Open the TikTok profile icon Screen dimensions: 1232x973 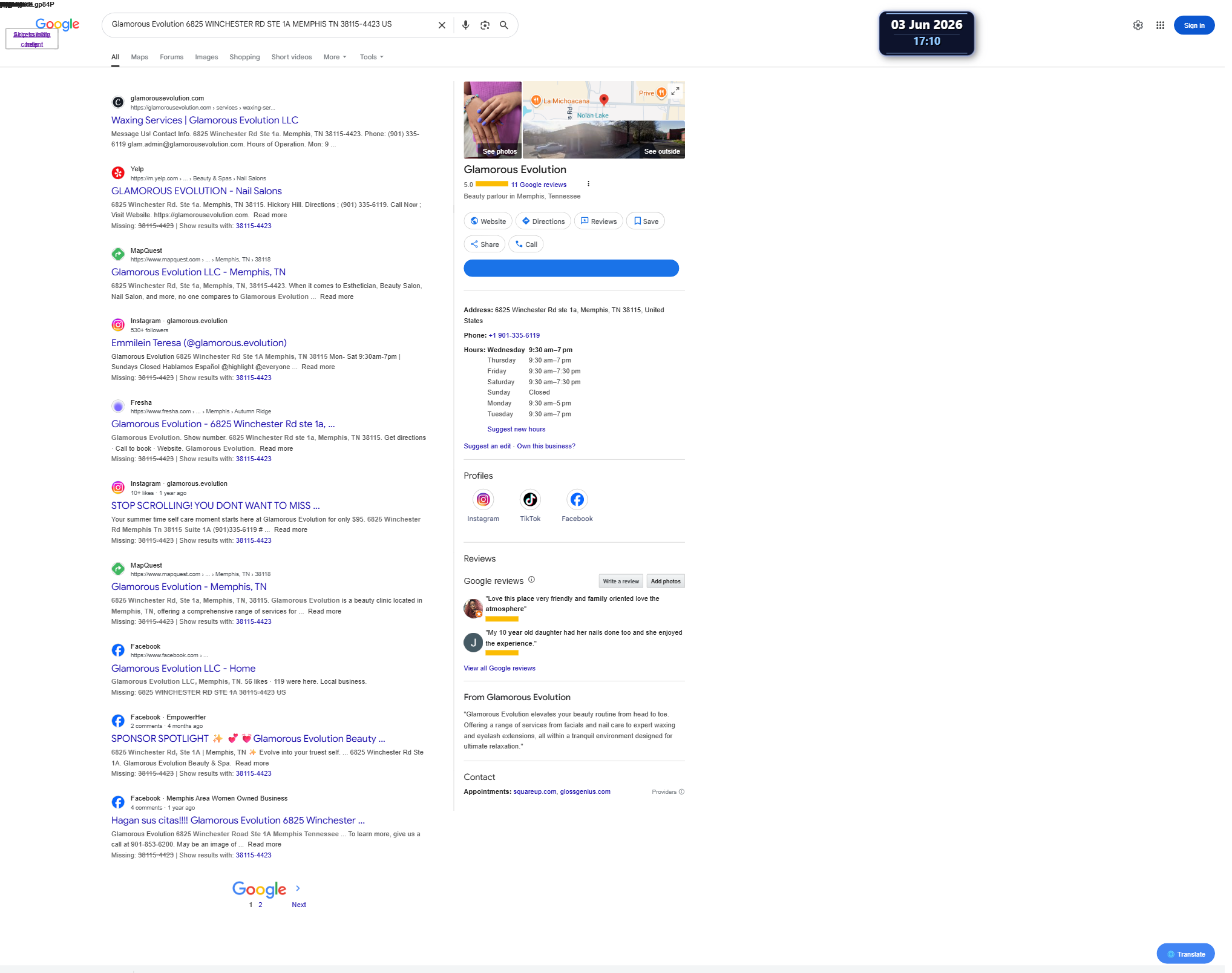tap(530, 500)
